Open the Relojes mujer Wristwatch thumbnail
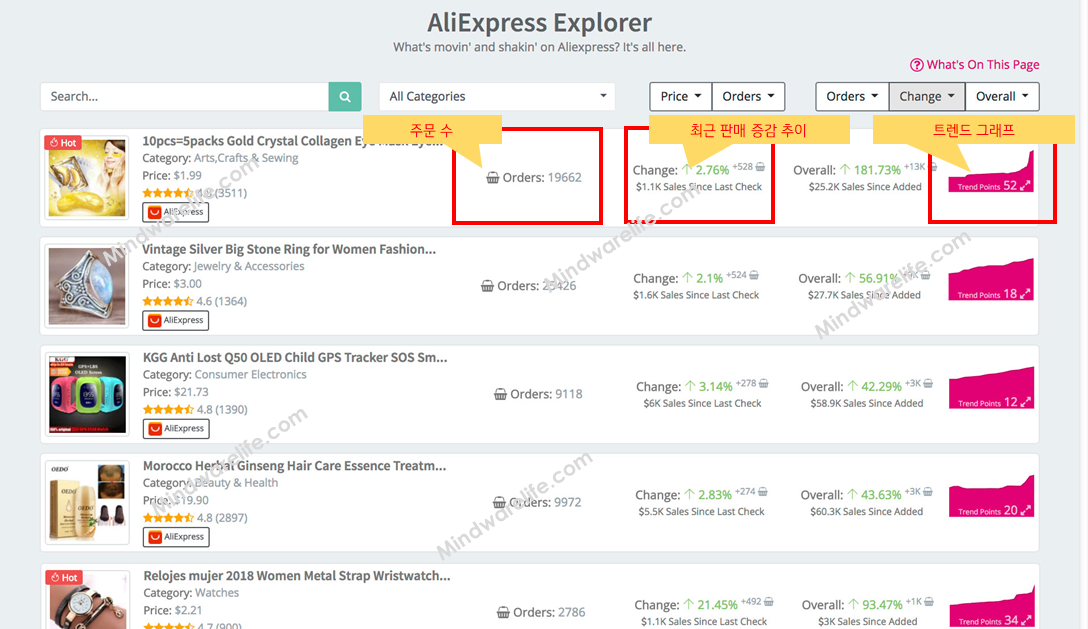 tap(88, 599)
